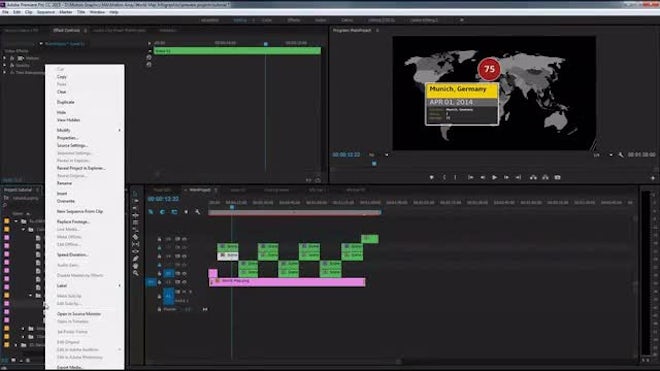Click the Program monitor current timecode

point(346,155)
